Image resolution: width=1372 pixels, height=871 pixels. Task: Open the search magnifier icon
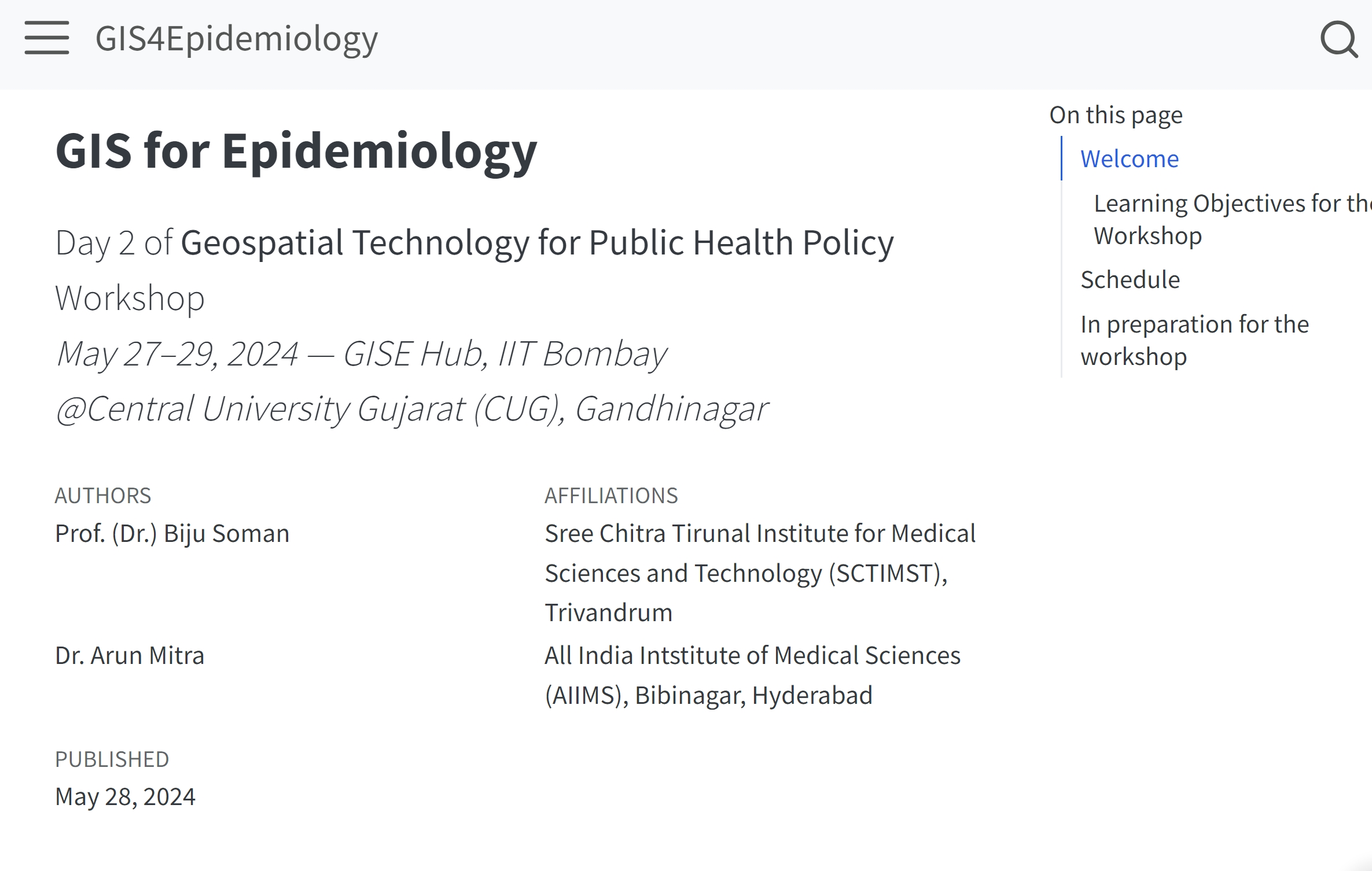[x=1339, y=39]
